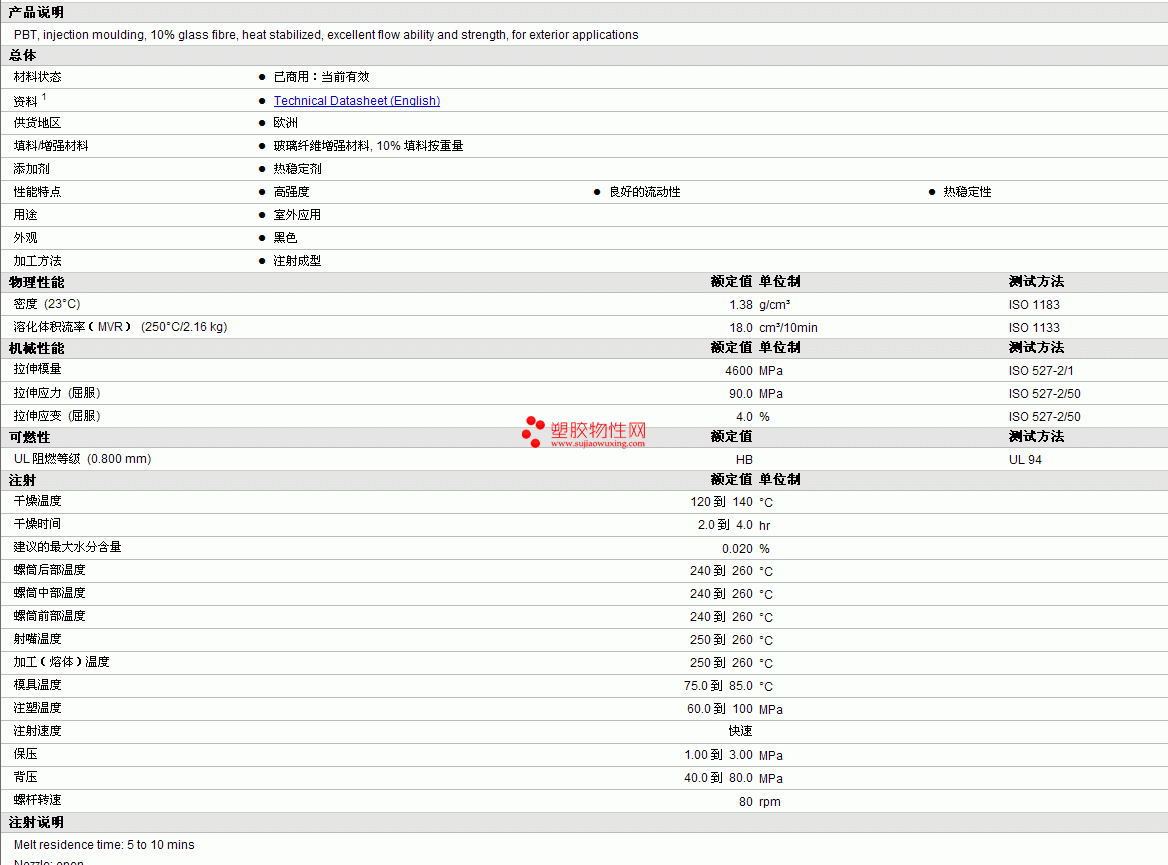Viewport: 1168px width, 865px height.
Task: Click the 背压 value 40.0 到 80.0
Action: pos(718,779)
